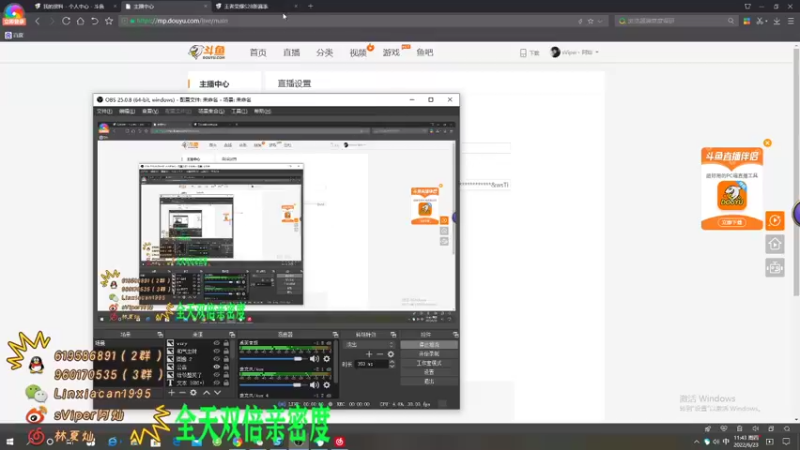The width and height of the screenshot is (800, 450).
Task: Open 直播 in Douyu navigation
Action: (x=291, y=53)
